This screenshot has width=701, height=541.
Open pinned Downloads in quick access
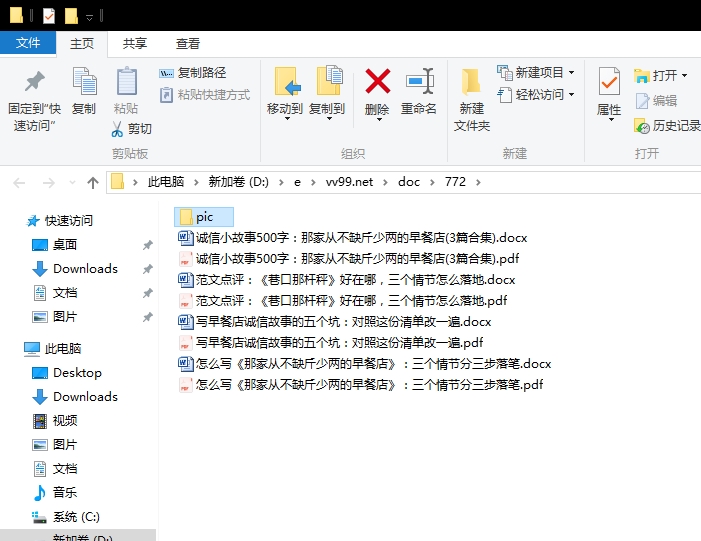pyautogui.click(x=75, y=269)
